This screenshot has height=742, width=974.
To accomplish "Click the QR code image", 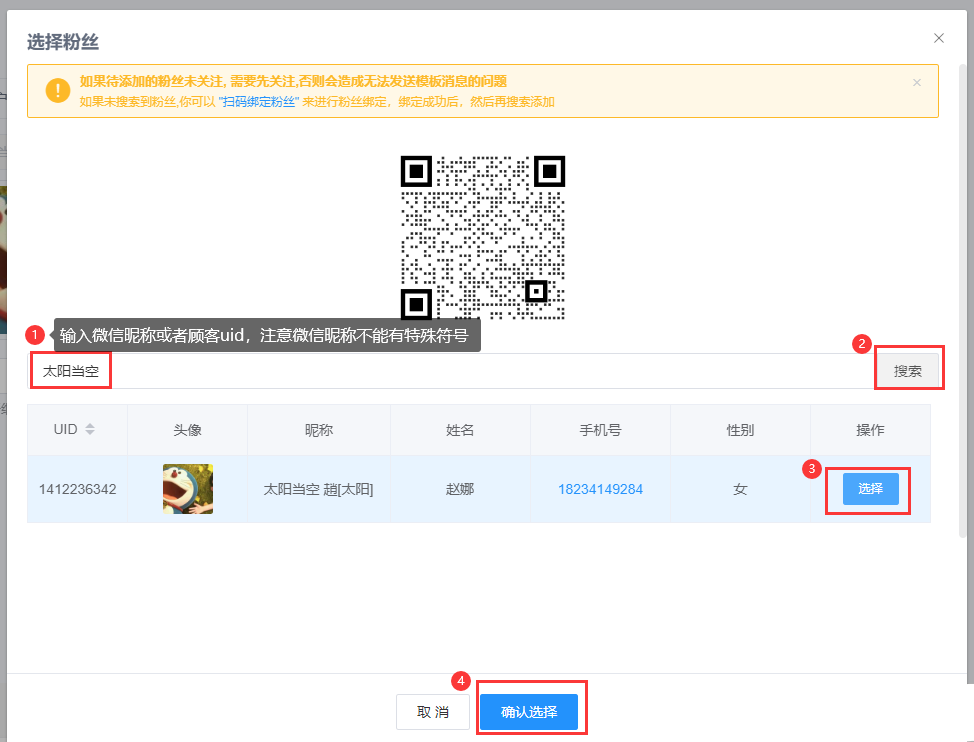I will 483,238.
